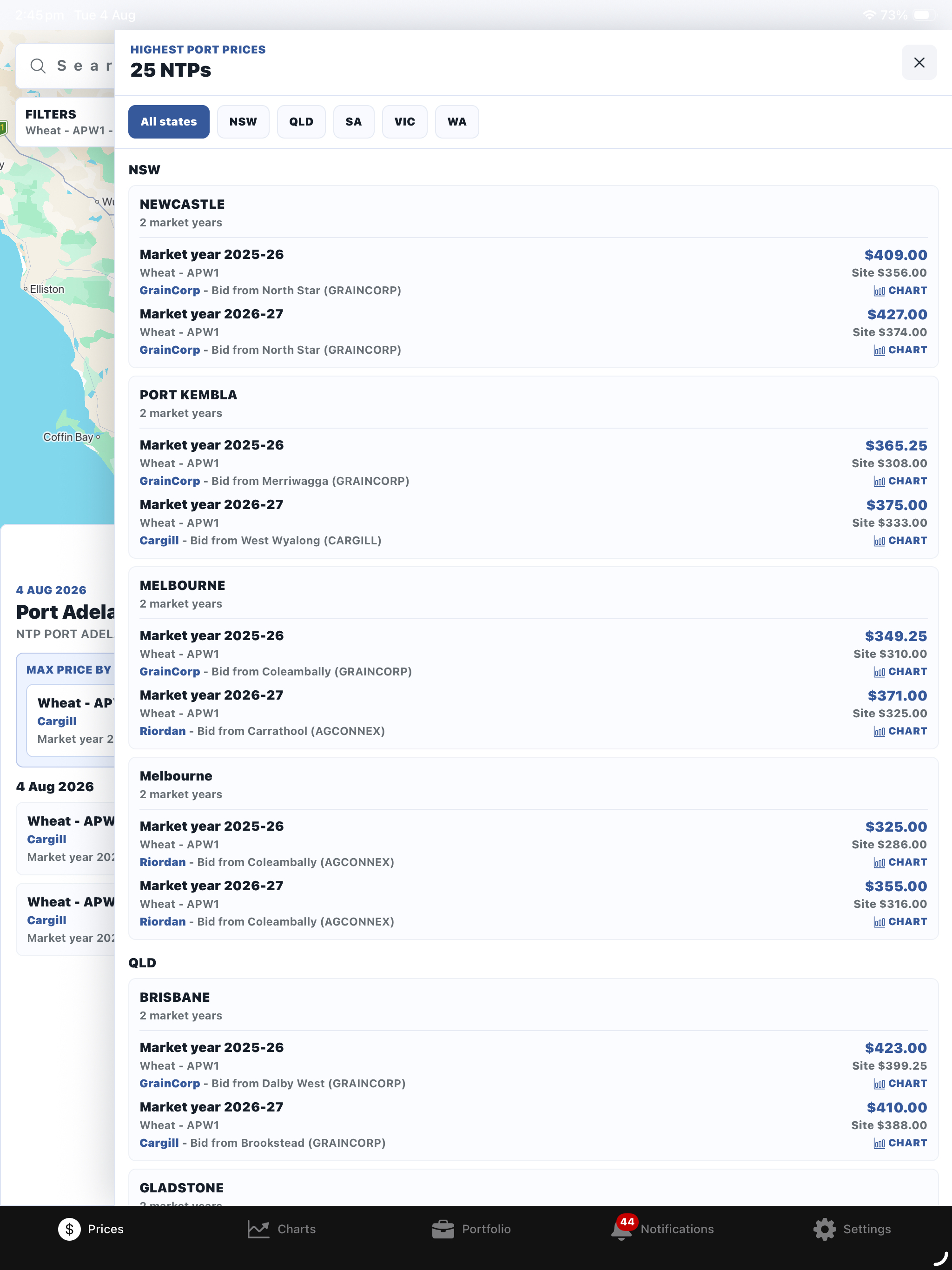The height and width of the screenshot is (1270, 952).
Task: Tap the $409.00 Newcastle price
Action: click(x=896, y=255)
